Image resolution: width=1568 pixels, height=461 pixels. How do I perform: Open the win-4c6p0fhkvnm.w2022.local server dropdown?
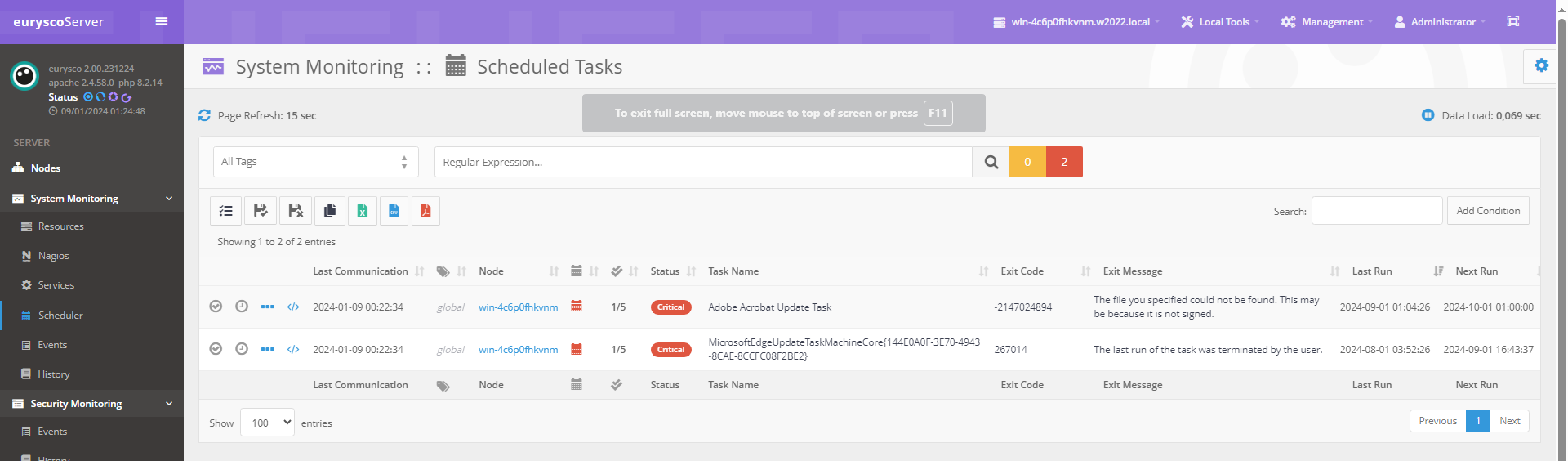1076,22
